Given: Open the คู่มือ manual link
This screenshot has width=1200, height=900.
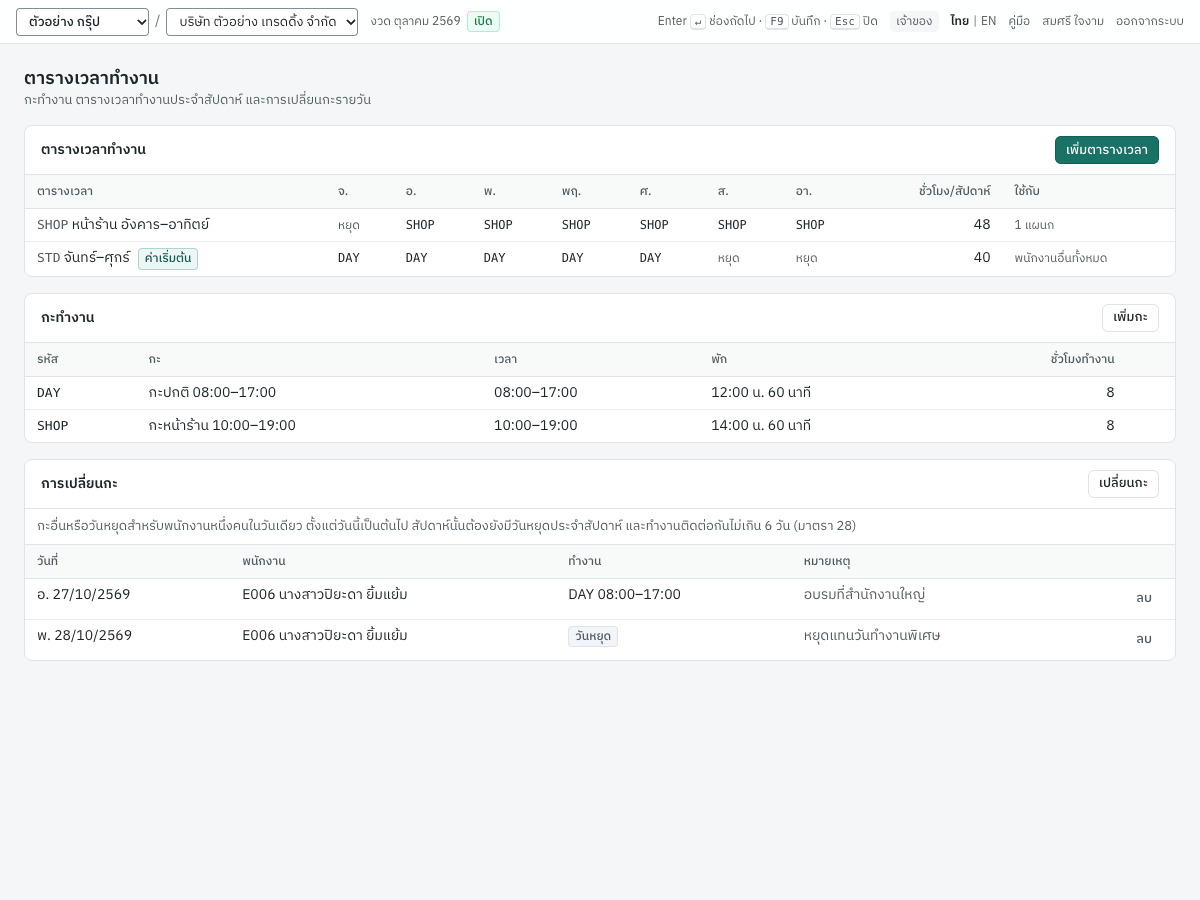Looking at the screenshot, I should (x=1019, y=21).
